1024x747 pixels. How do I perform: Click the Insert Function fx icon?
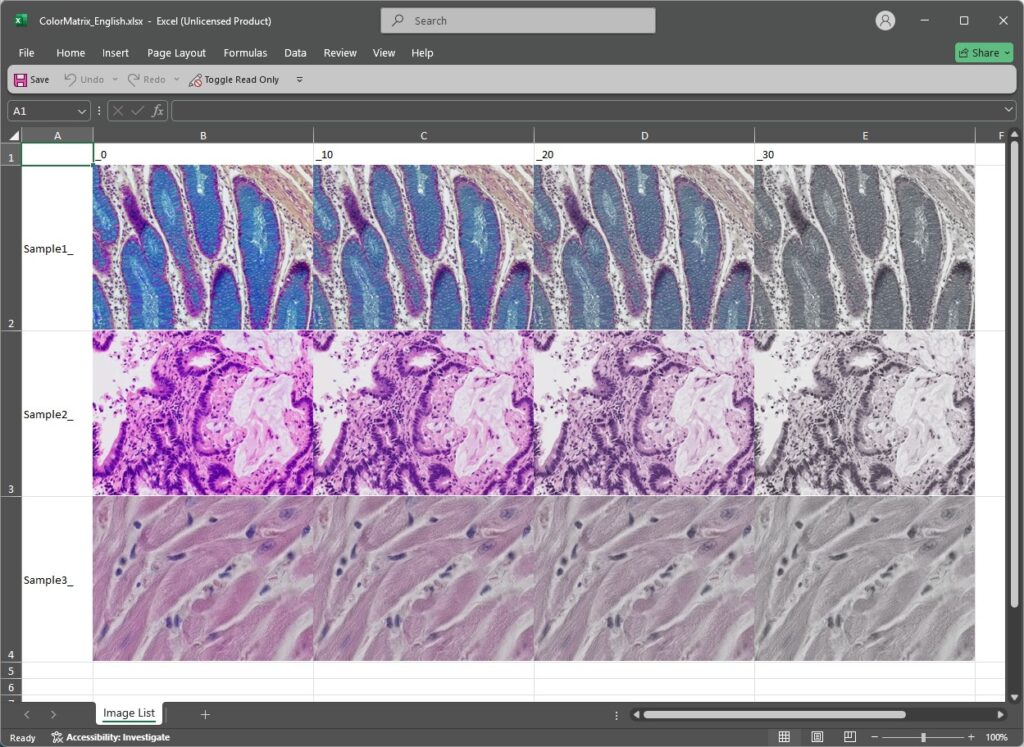point(158,111)
